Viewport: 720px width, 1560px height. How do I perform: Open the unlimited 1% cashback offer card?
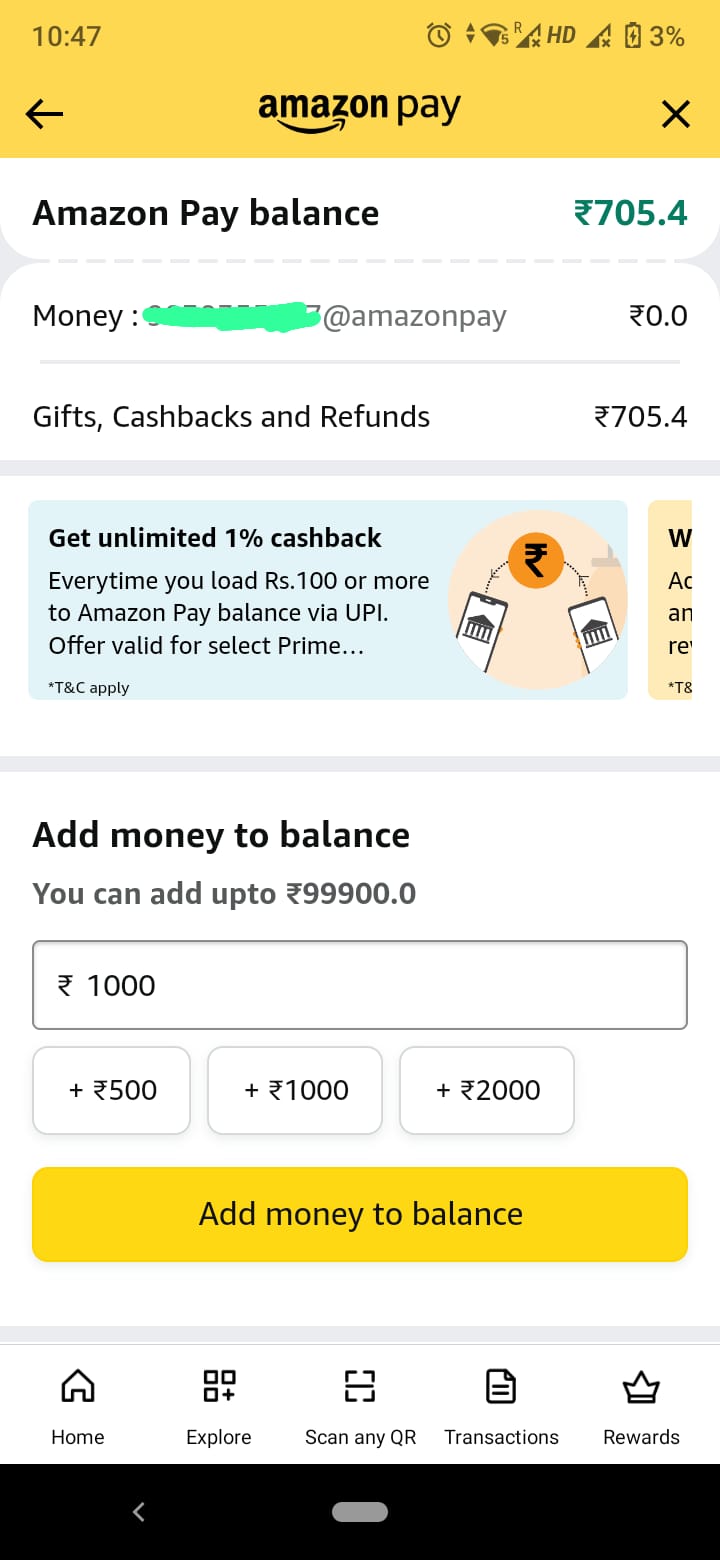328,599
